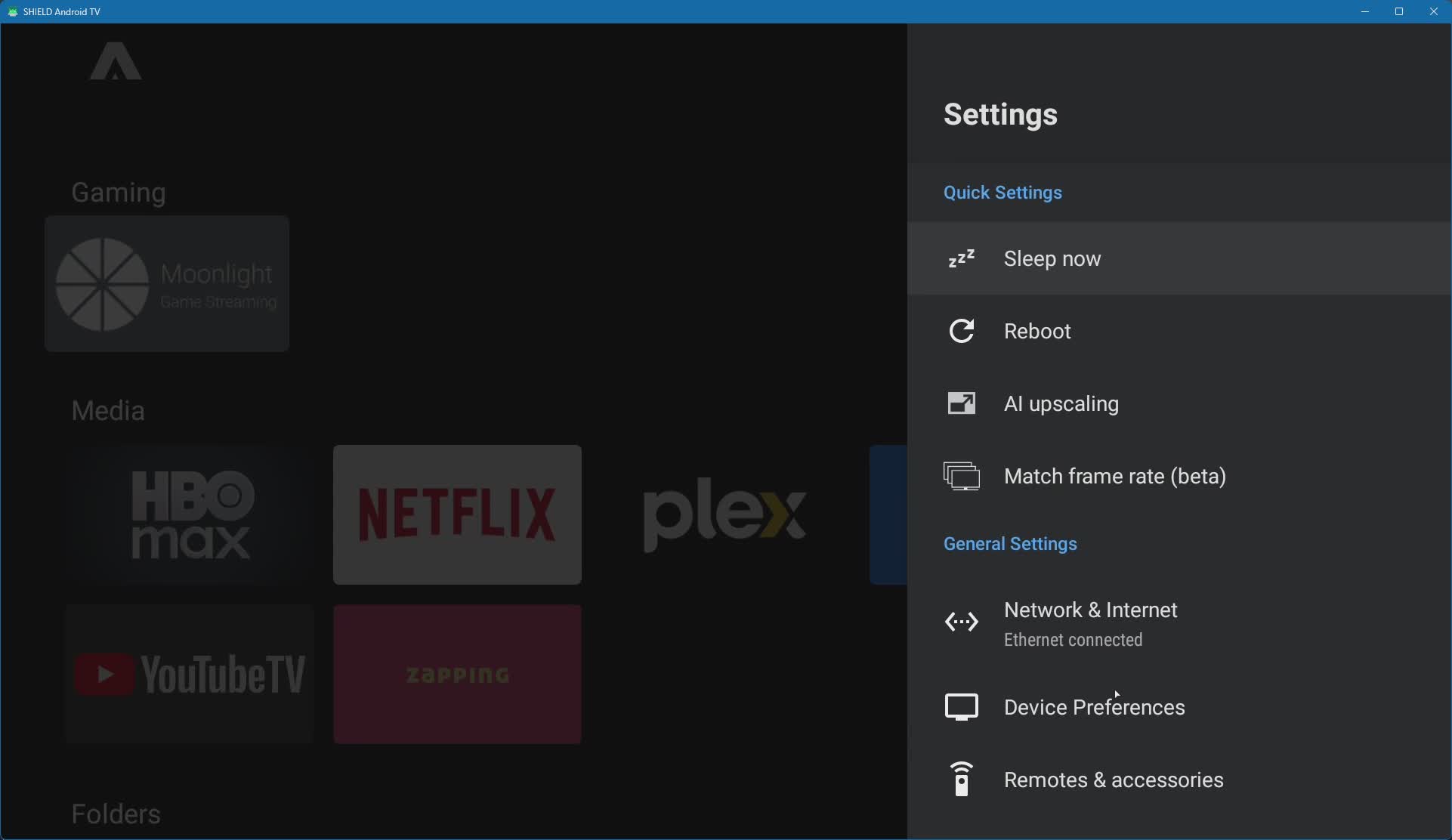Screen dimensions: 1452x840
Task: Open the YouTube TV app tile
Action: [x=190, y=674]
